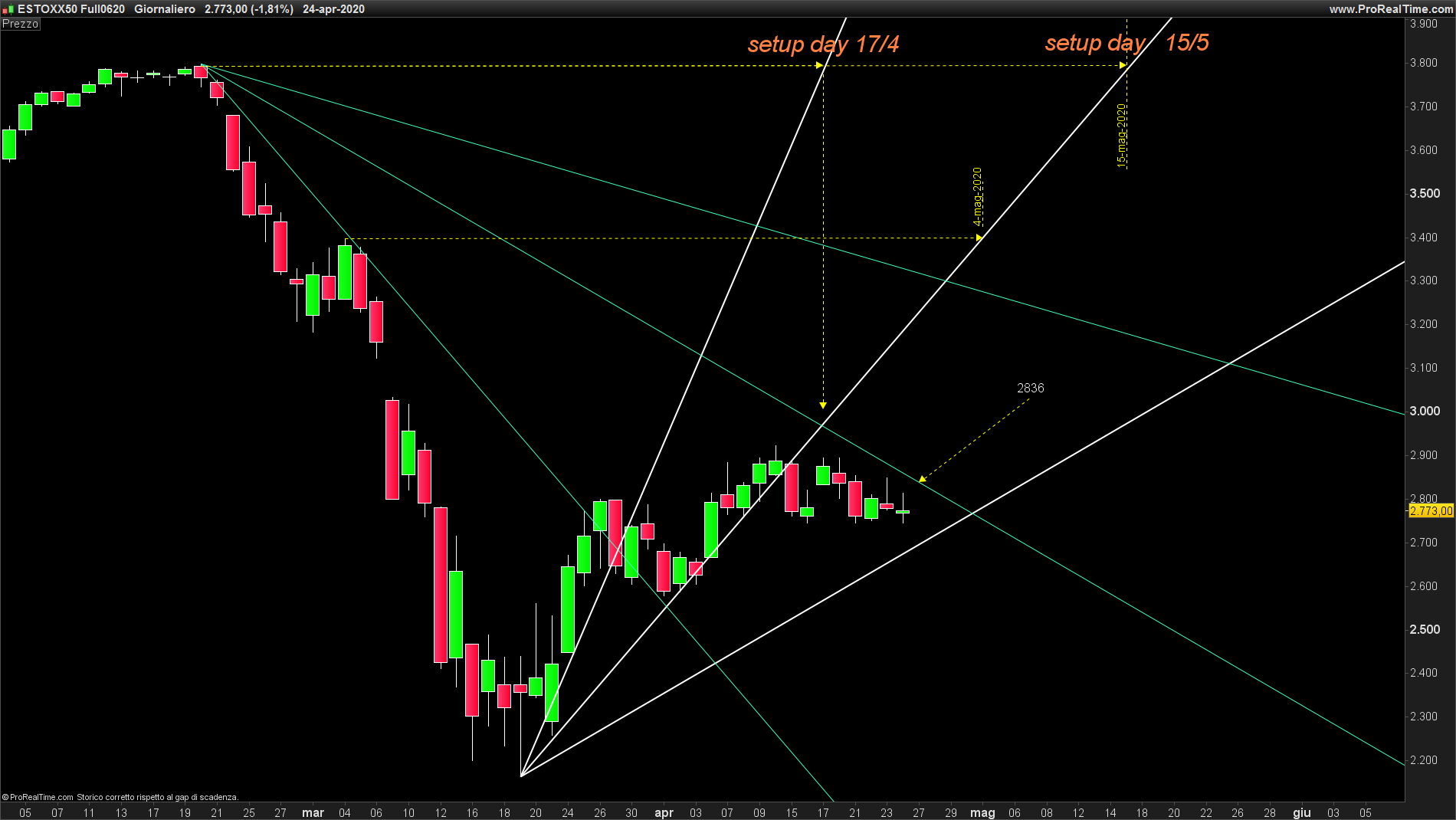Click the ESTOXX50 Full0620 instrument title
1456x820 pixels.
(x=71, y=9)
